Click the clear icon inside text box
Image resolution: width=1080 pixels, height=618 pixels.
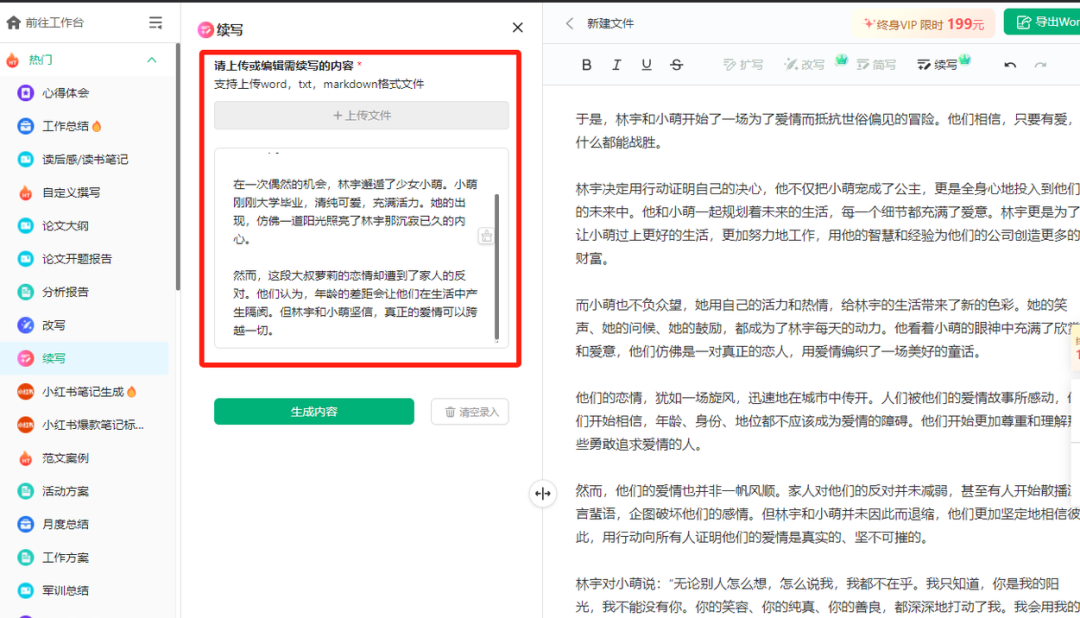coord(486,236)
